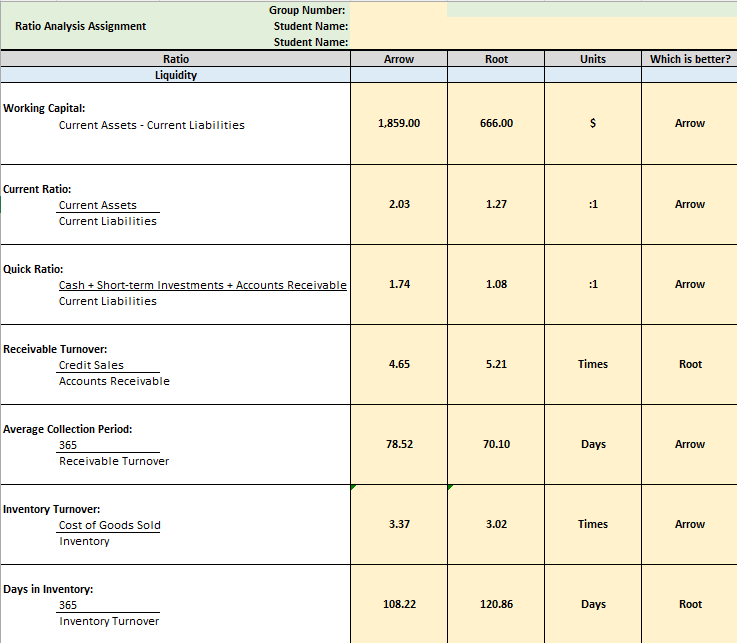This screenshot has width=737, height=643.
Task: Select Root collection period value 70.10
Action: (x=496, y=444)
